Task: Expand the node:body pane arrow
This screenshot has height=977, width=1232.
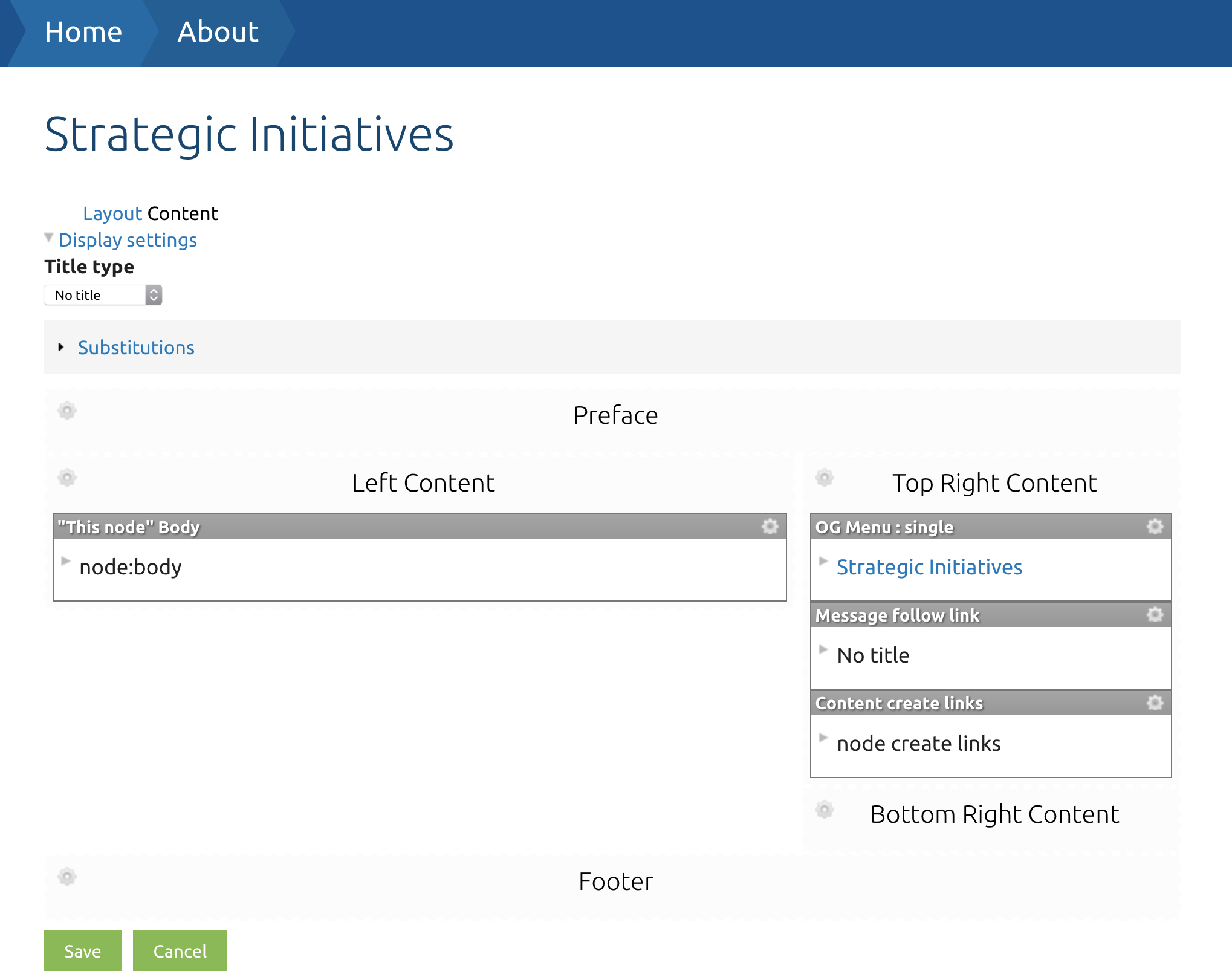Action: tap(66, 561)
